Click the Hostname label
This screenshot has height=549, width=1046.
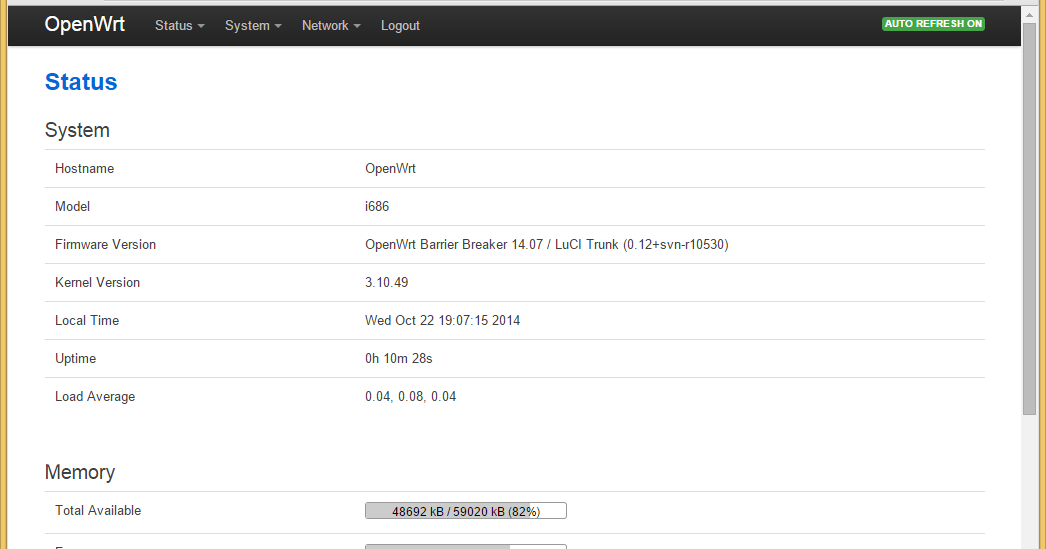pyautogui.click(x=84, y=169)
